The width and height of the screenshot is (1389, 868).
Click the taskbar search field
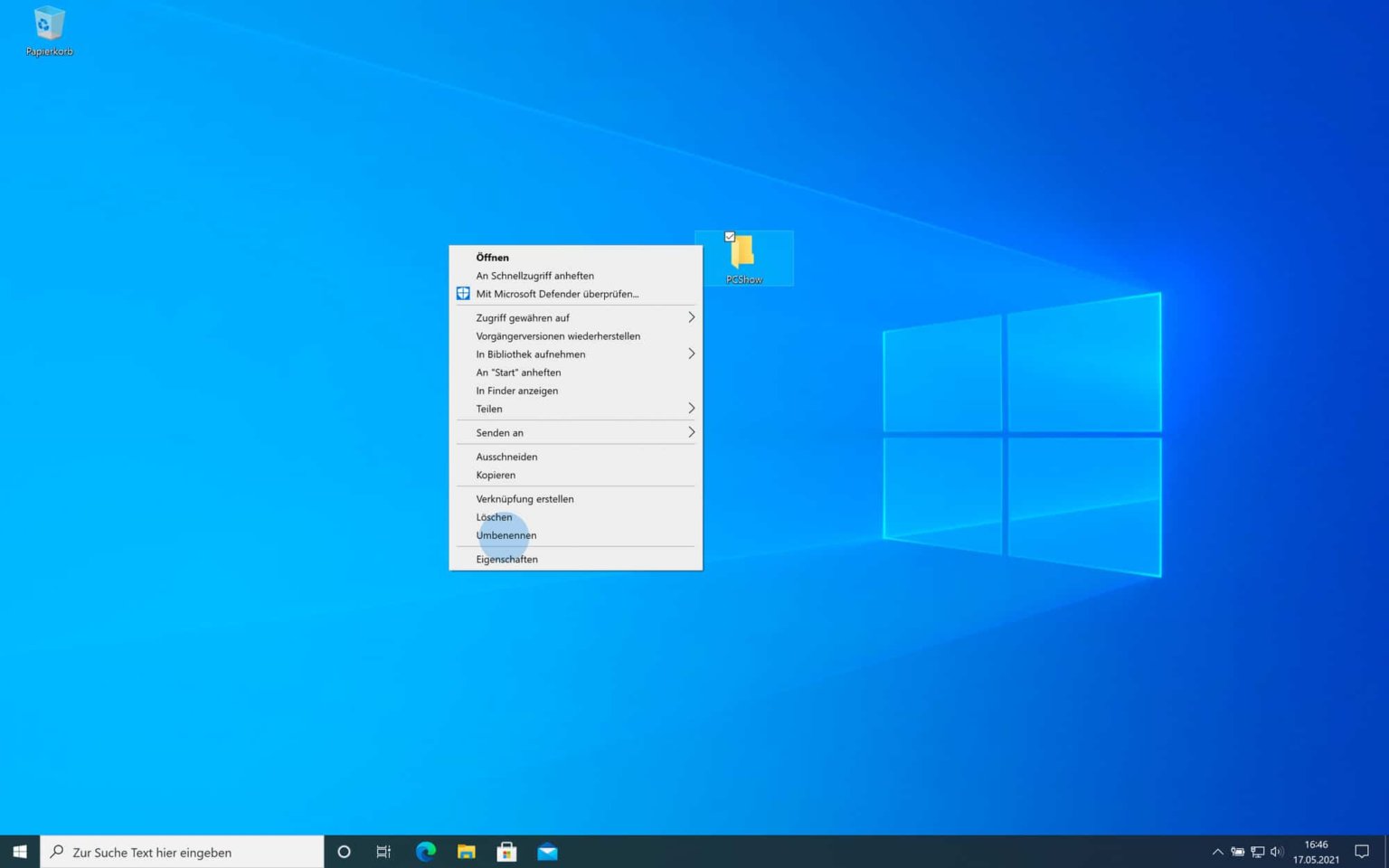pyautogui.click(x=181, y=851)
